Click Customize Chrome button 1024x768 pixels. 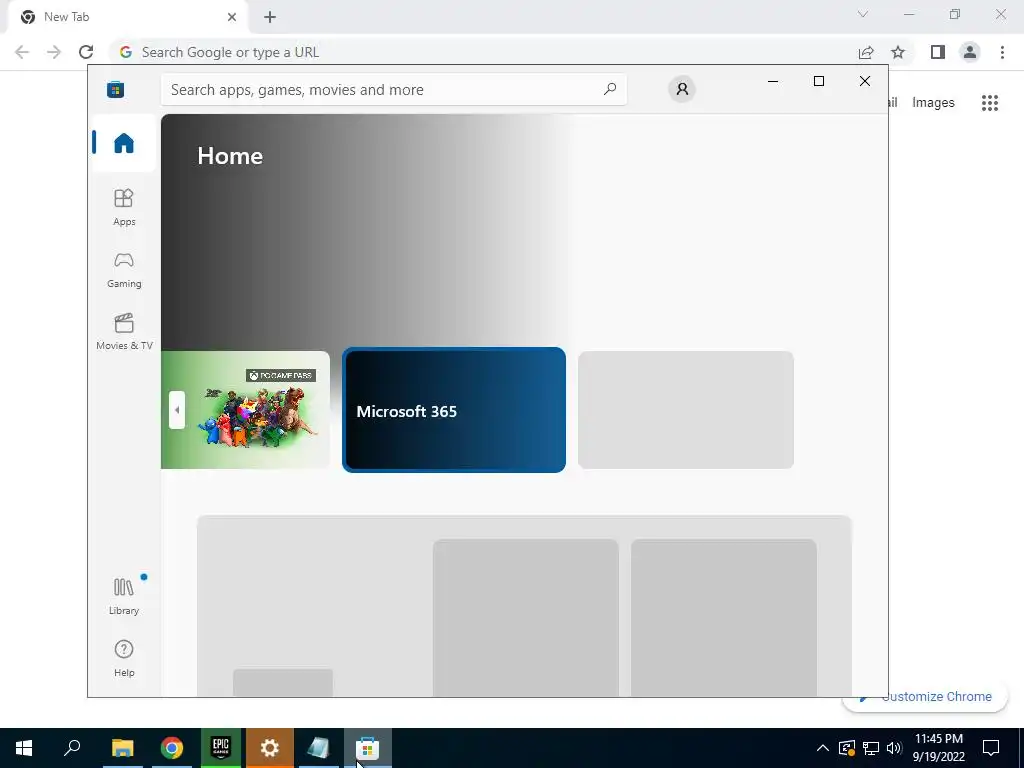click(x=926, y=697)
